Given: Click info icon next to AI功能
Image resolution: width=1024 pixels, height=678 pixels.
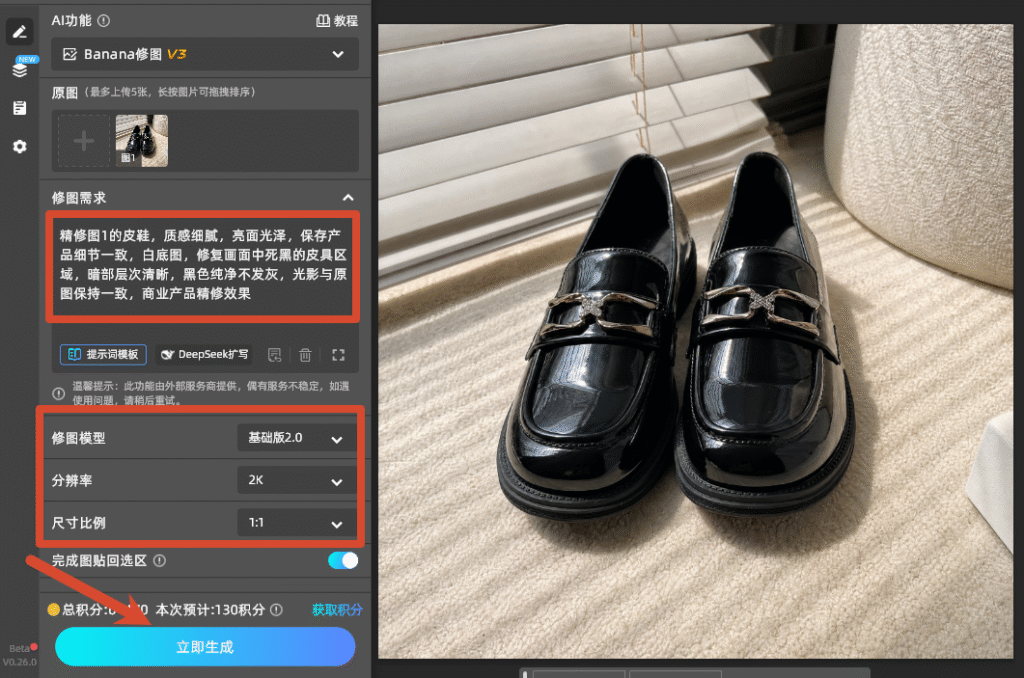Looking at the screenshot, I should click(104, 21).
